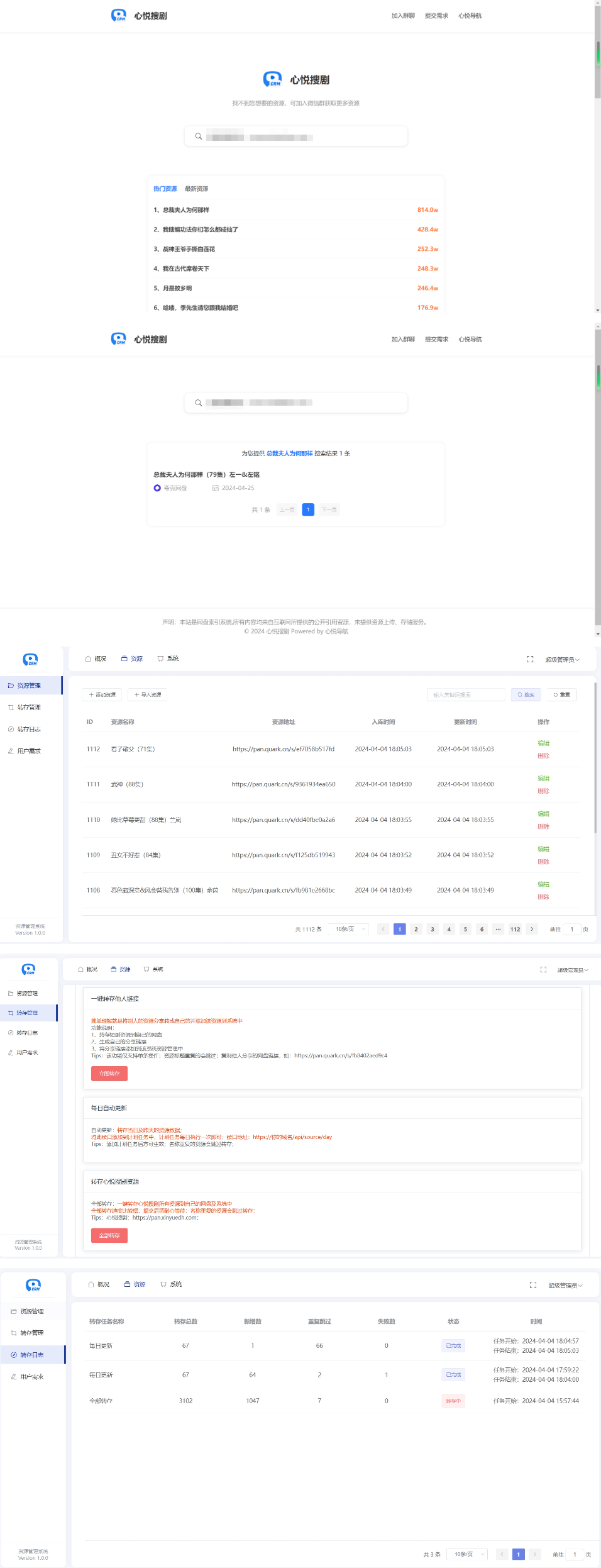The image size is (601, 1568).
Task: Click the calendar icon beside 2024-04-25
Action: 216,488
